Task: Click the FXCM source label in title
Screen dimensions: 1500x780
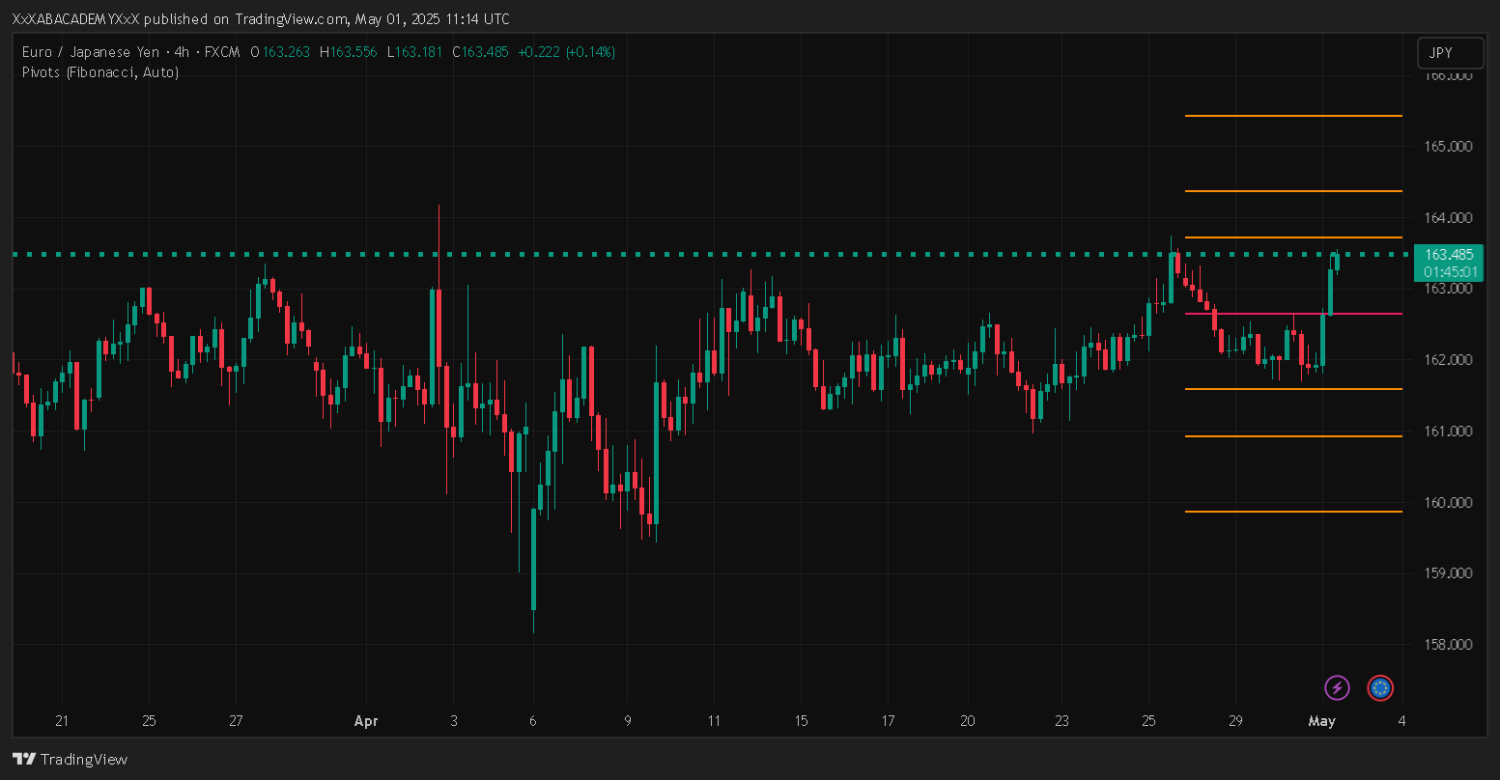Action: (224, 52)
